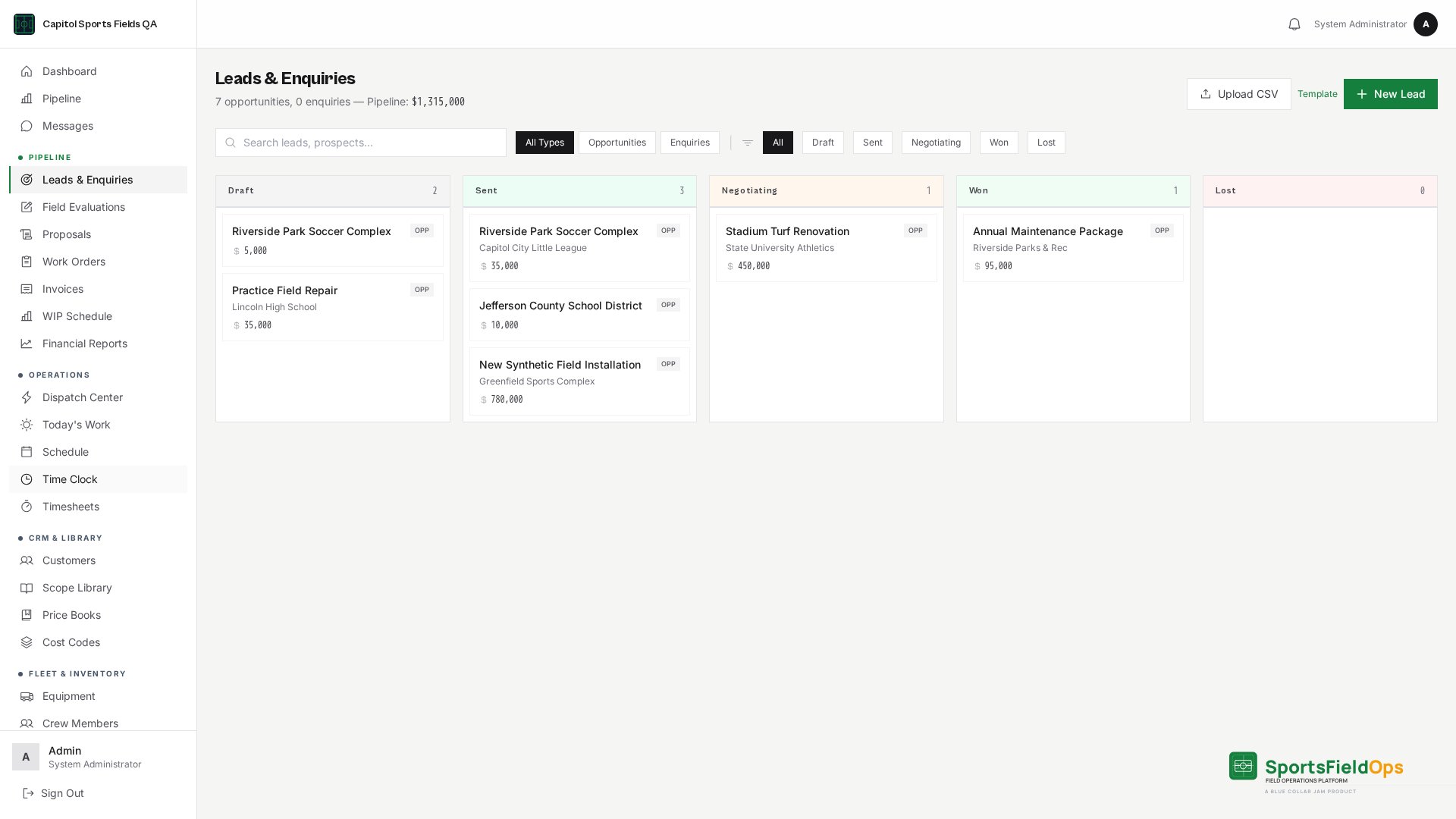The image size is (1456, 819).
Task: Navigate to Messages
Action: click(99, 126)
